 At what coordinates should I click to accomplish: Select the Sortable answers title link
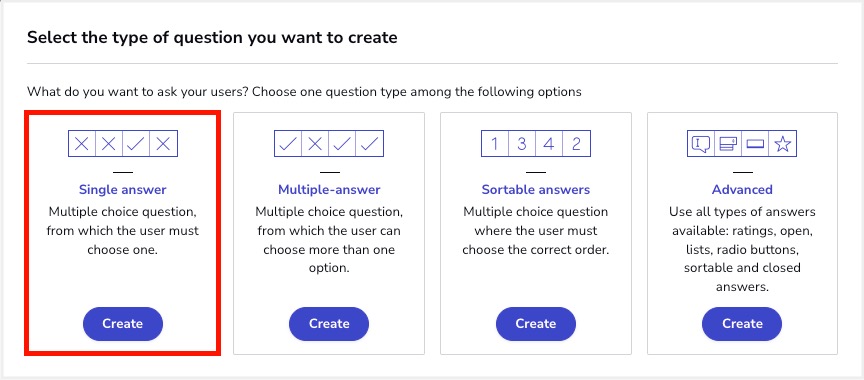(536, 190)
